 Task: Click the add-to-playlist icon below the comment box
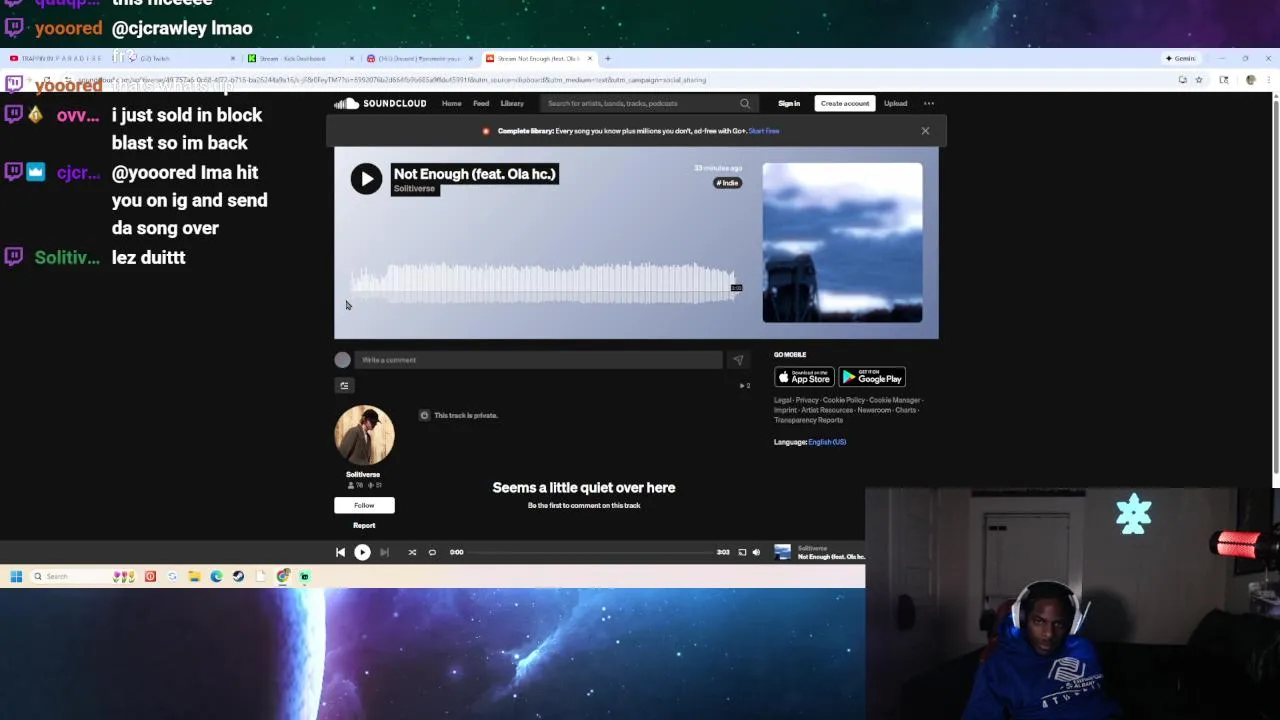[344, 386]
